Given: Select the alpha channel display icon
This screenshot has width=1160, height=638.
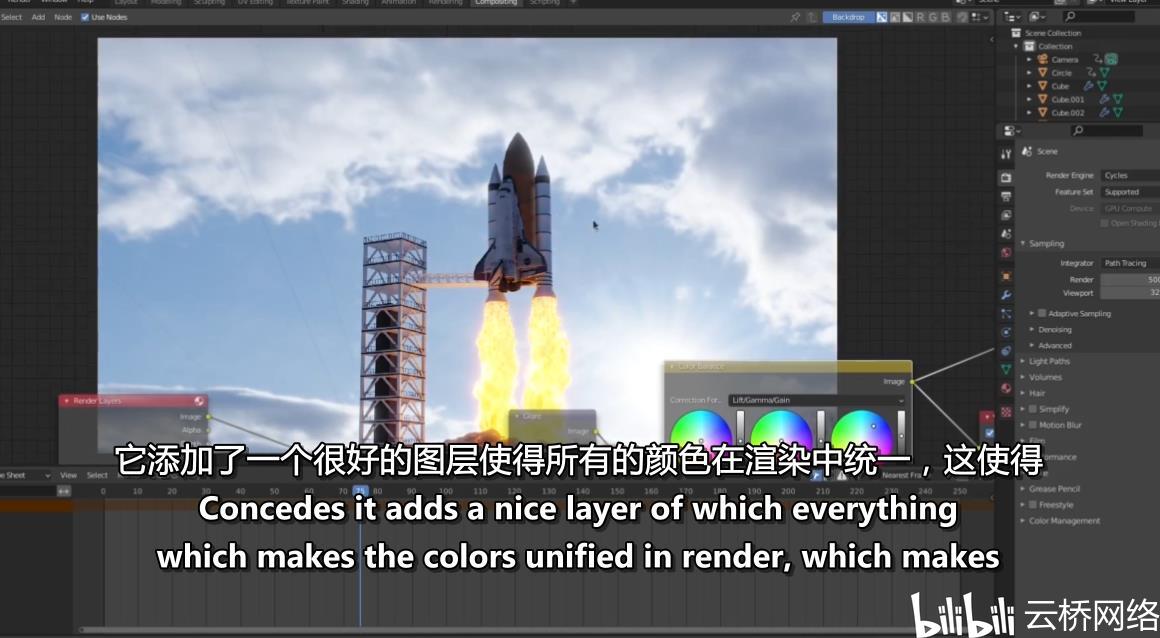Looking at the screenshot, I should [x=907, y=17].
